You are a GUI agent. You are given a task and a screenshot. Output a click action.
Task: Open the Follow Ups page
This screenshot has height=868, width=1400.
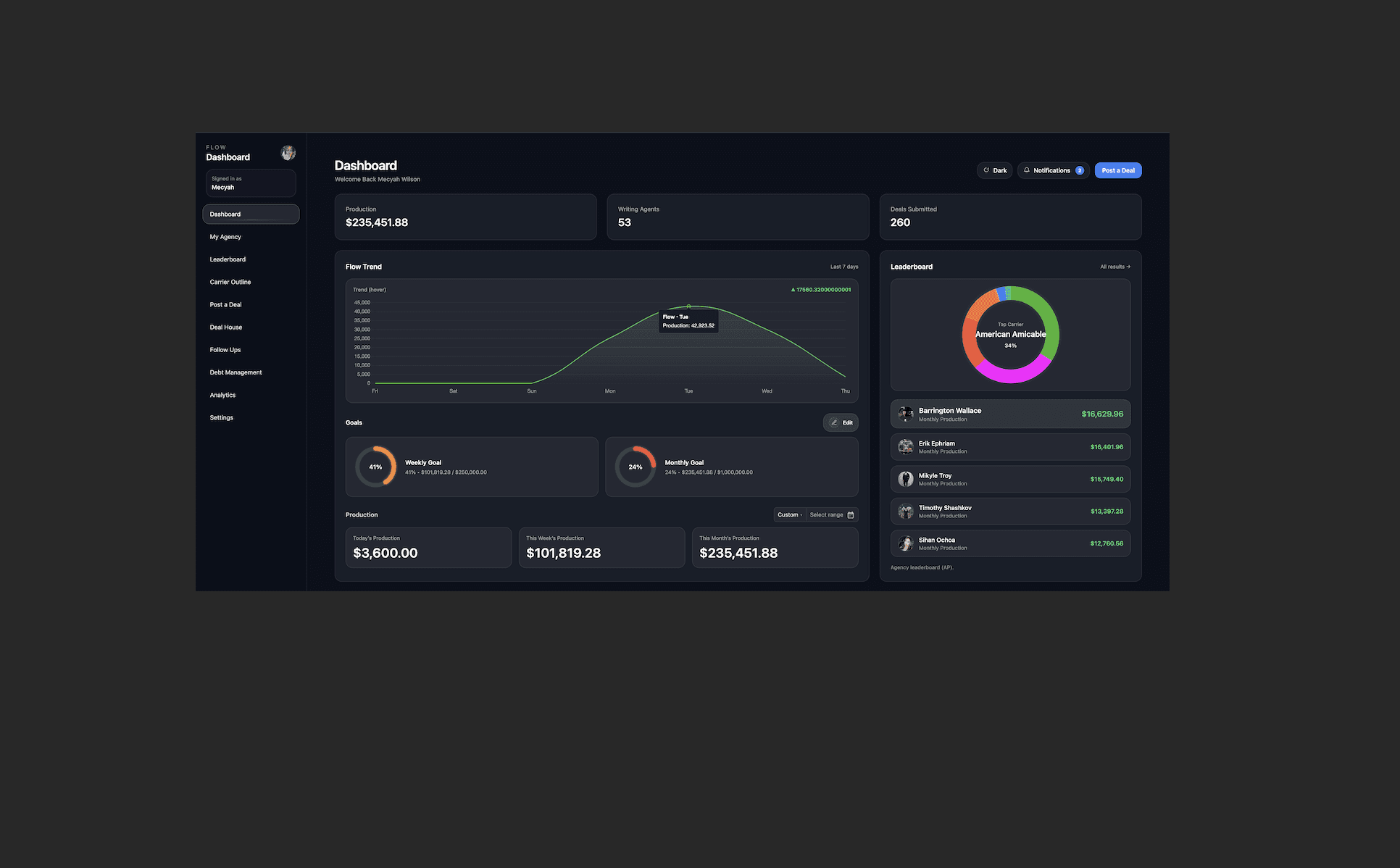(225, 349)
